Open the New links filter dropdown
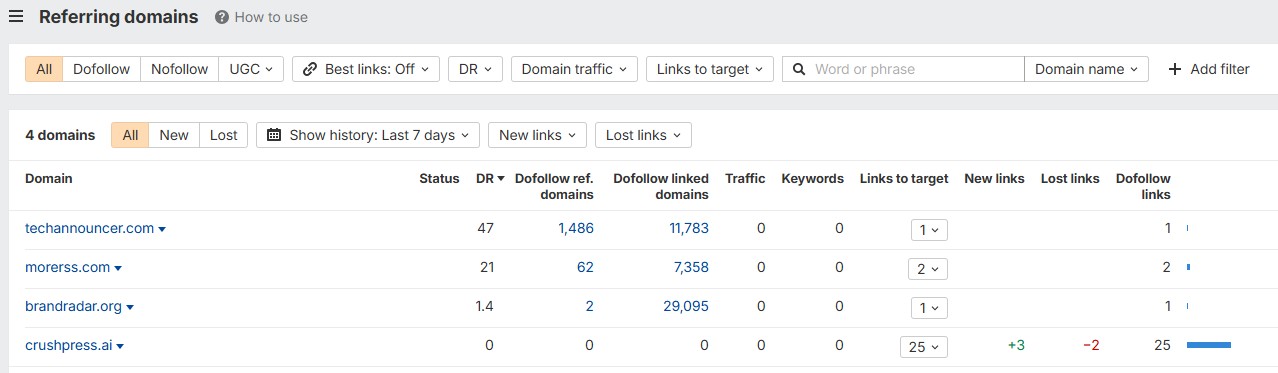The image size is (1278, 373). click(537, 135)
